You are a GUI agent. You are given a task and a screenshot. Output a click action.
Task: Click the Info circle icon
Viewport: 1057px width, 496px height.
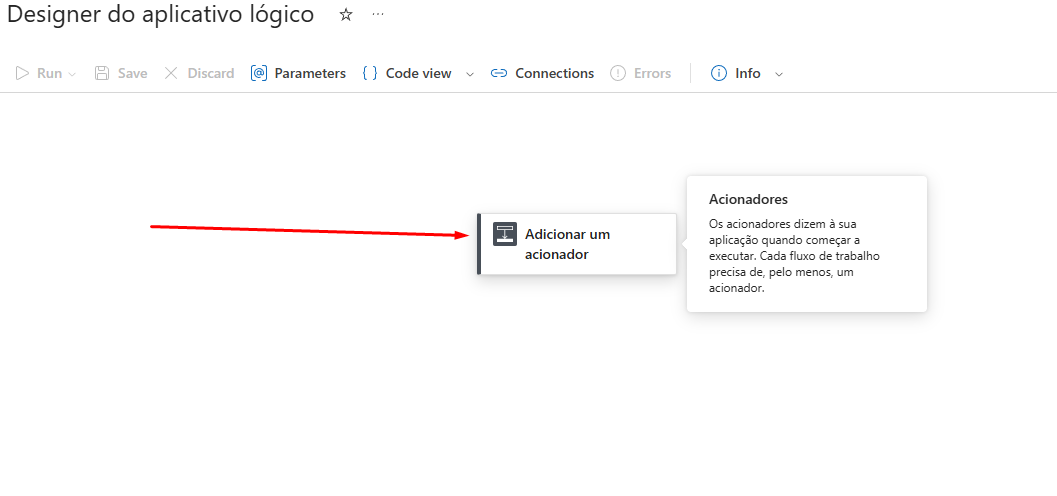[718, 73]
